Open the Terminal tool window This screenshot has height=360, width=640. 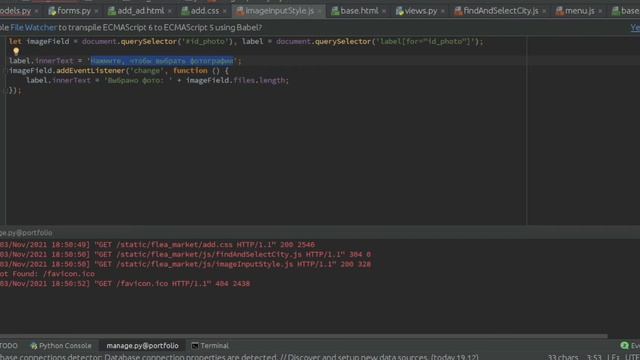[210, 346]
